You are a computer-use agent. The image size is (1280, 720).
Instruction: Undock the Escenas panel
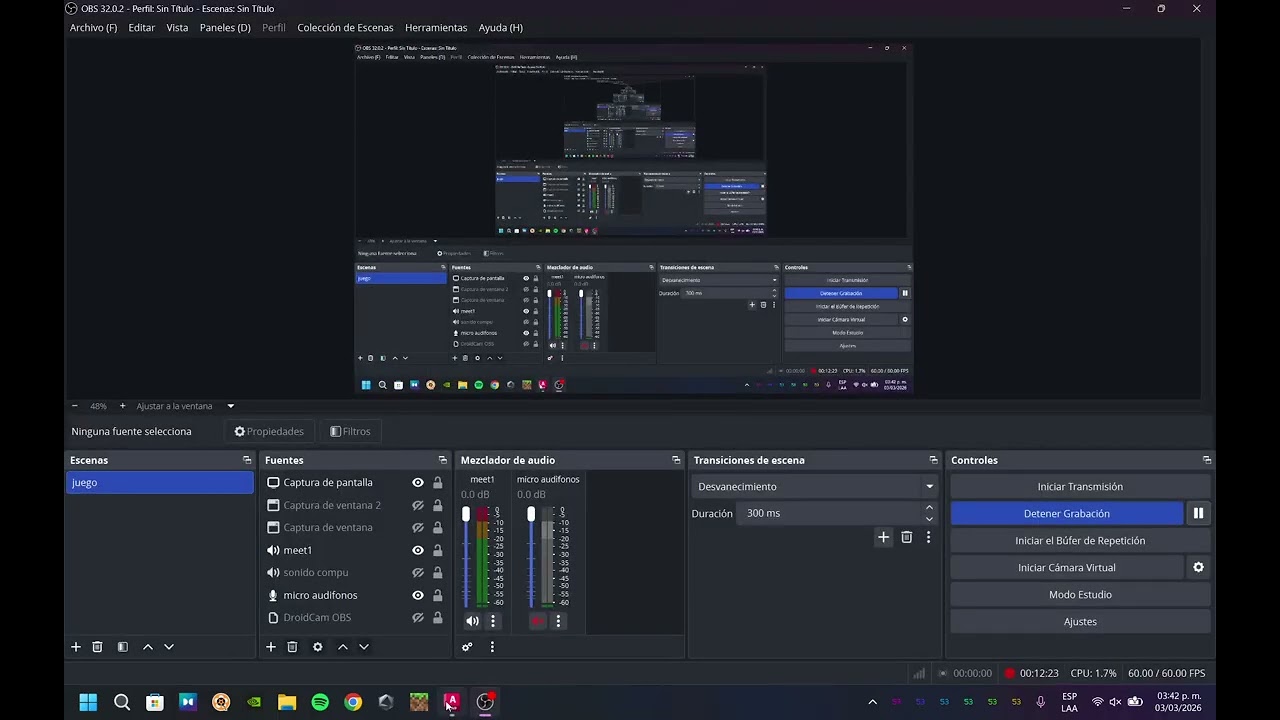pos(247,460)
